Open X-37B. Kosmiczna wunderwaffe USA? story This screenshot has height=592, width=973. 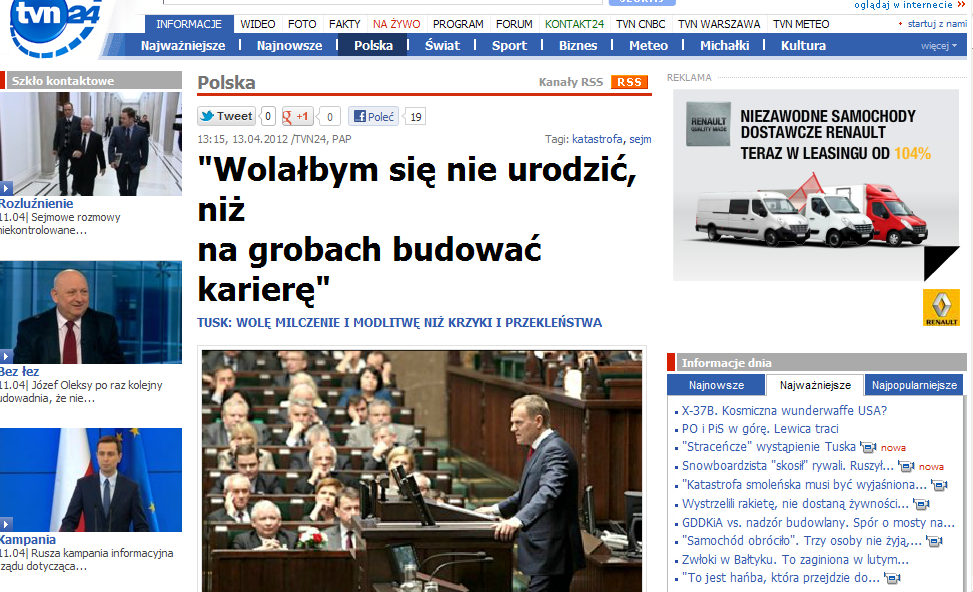[784, 410]
